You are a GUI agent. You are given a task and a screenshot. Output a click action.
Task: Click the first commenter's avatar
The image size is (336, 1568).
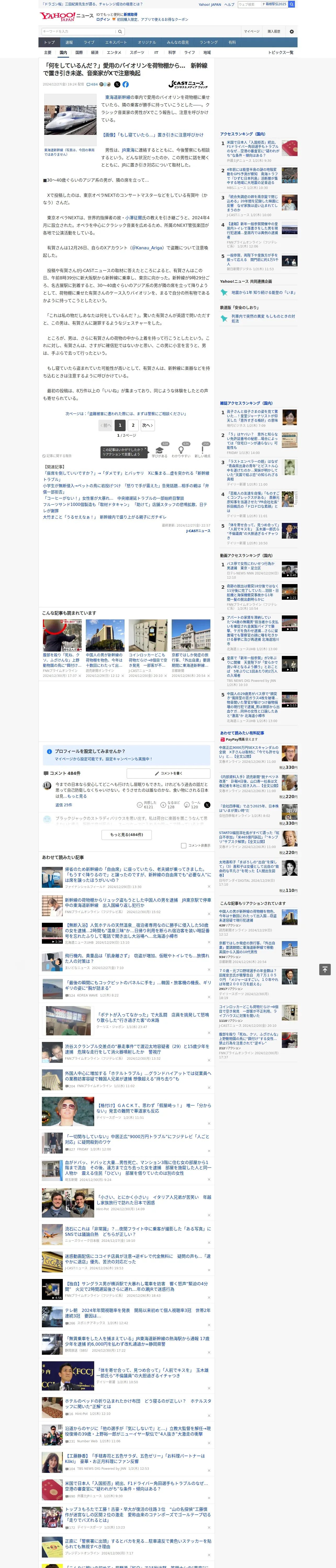(x=47, y=786)
